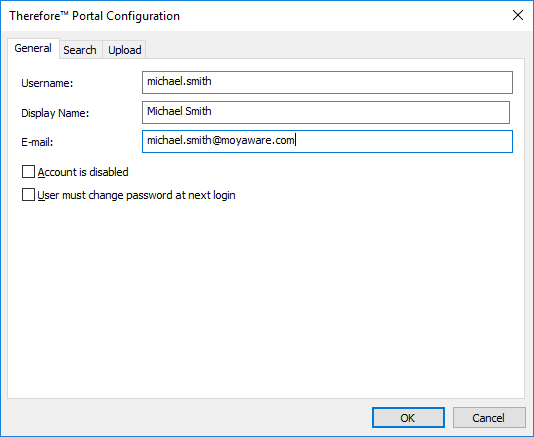Click the 'Account is disabled' label text
Image resolution: width=534 pixels, height=437 pixels.
[x=83, y=172]
